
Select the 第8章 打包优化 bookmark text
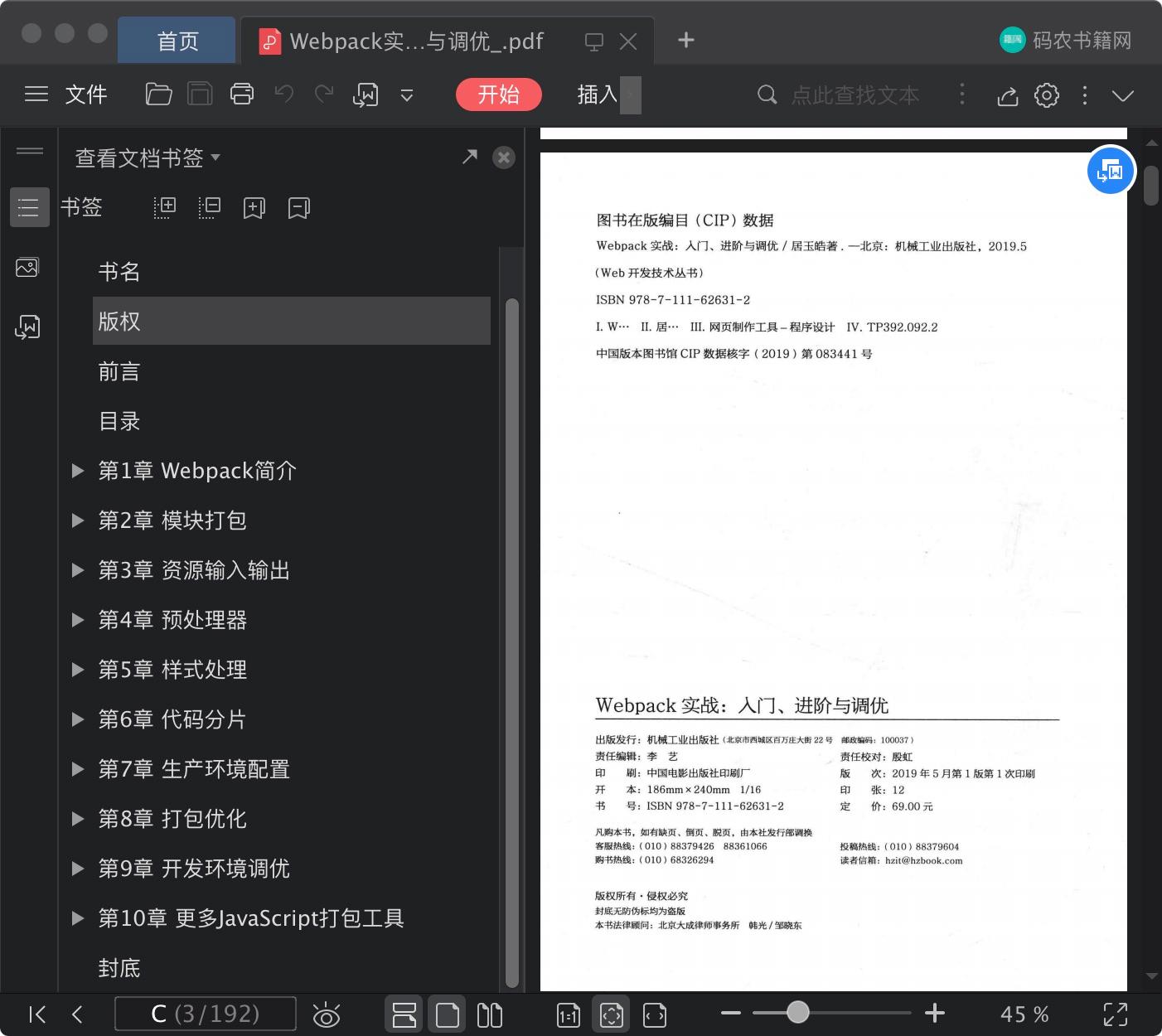click(172, 819)
